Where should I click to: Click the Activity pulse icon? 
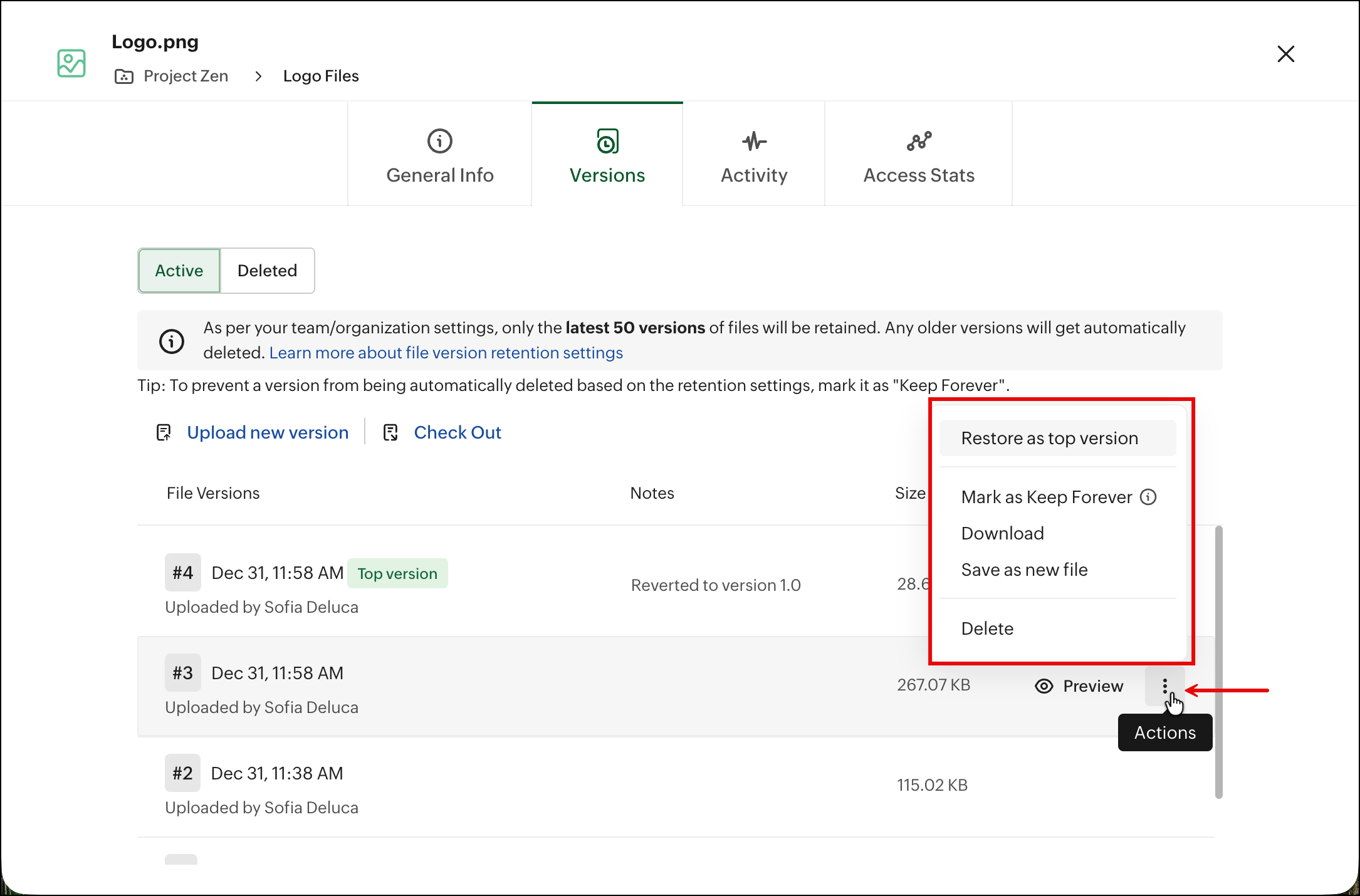(x=754, y=141)
